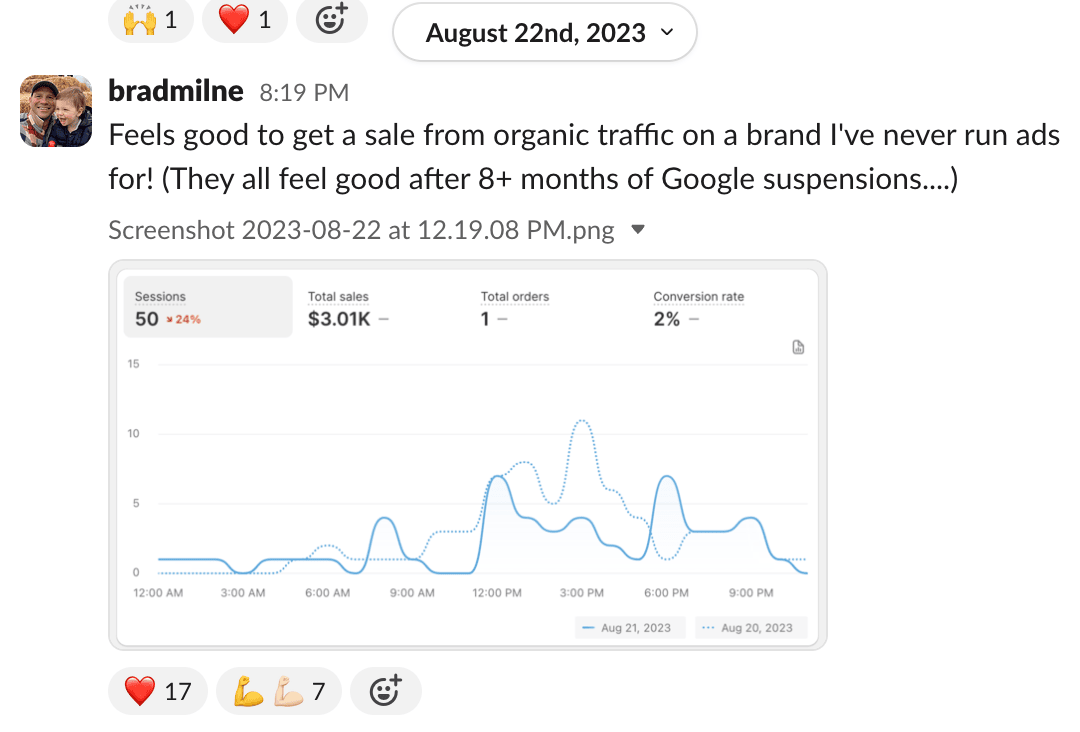Viewport: 1080px width, 732px height.
Task: Select the Conversion rate metric
Action: (x=698, y=308)
